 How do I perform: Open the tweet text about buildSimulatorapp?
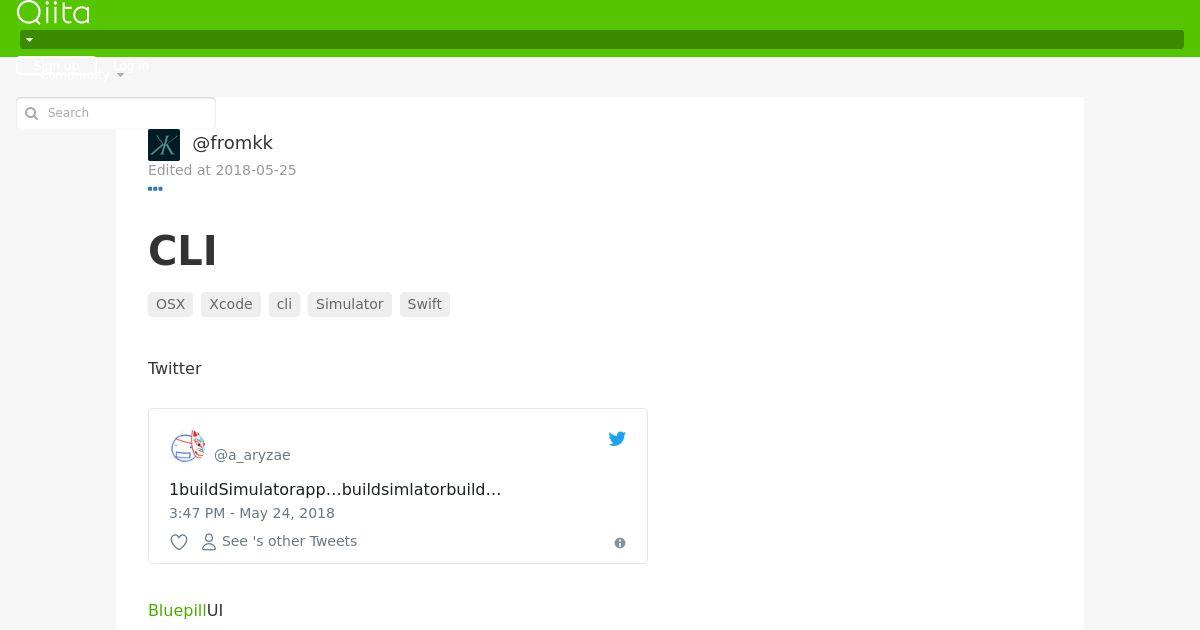pos(335,489)
